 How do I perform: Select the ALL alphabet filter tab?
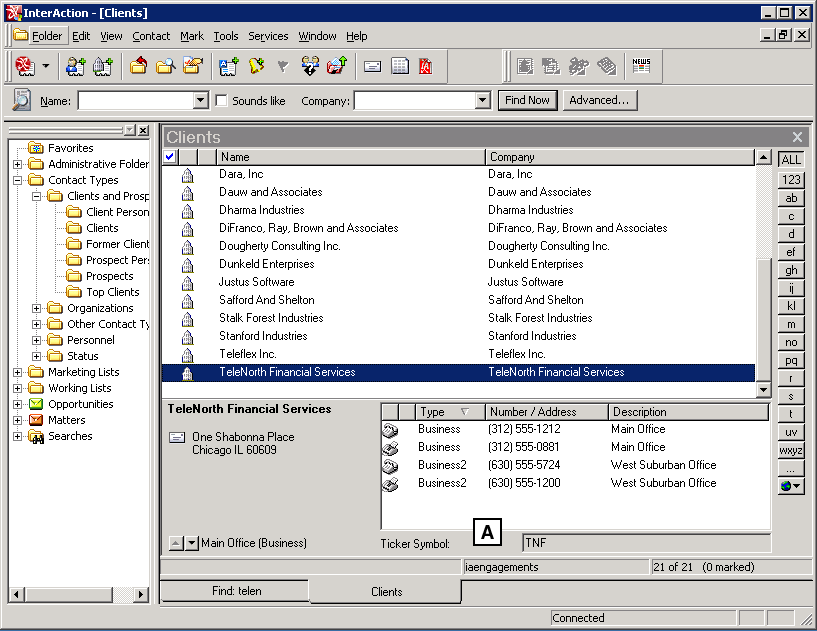790,159
